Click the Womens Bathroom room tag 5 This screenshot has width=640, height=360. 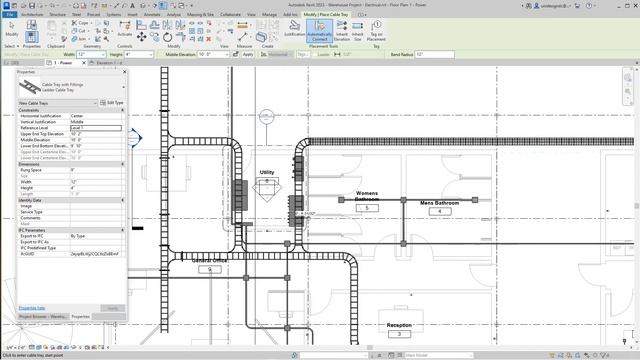pyautogui.click(x=367, y=208)
